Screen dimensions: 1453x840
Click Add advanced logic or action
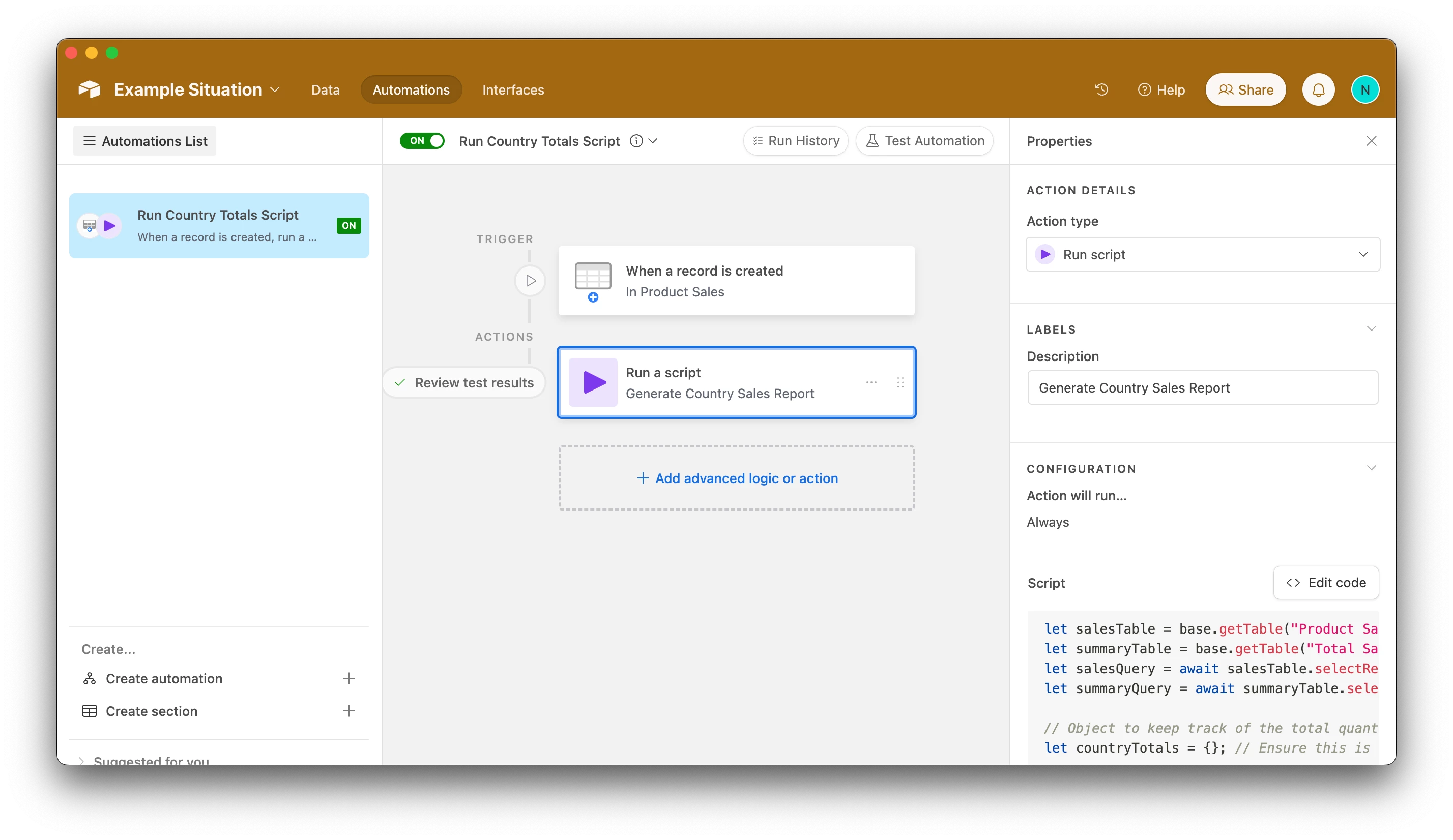coord(736,478)
